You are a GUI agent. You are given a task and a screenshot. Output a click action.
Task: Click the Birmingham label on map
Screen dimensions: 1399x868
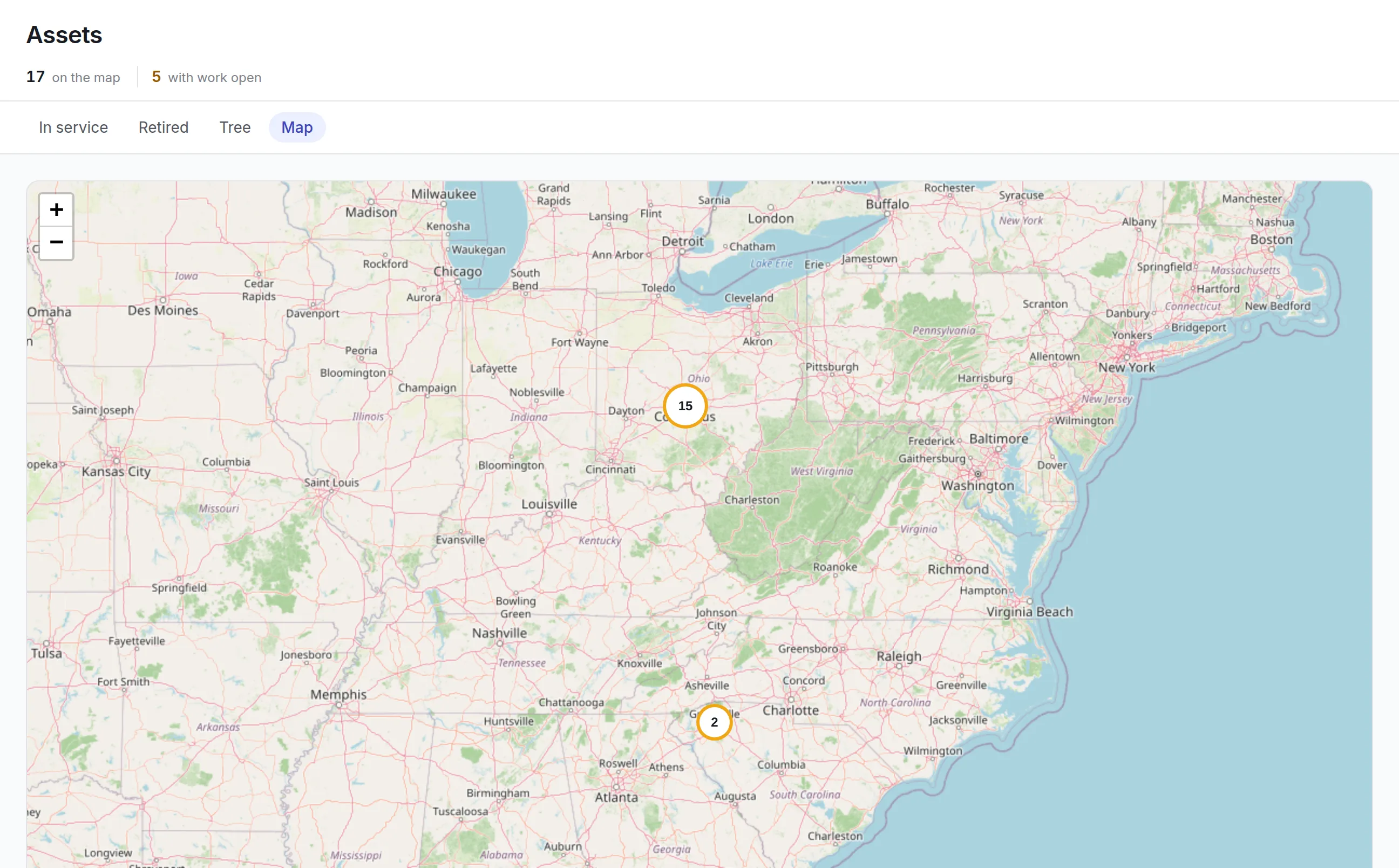498,794
